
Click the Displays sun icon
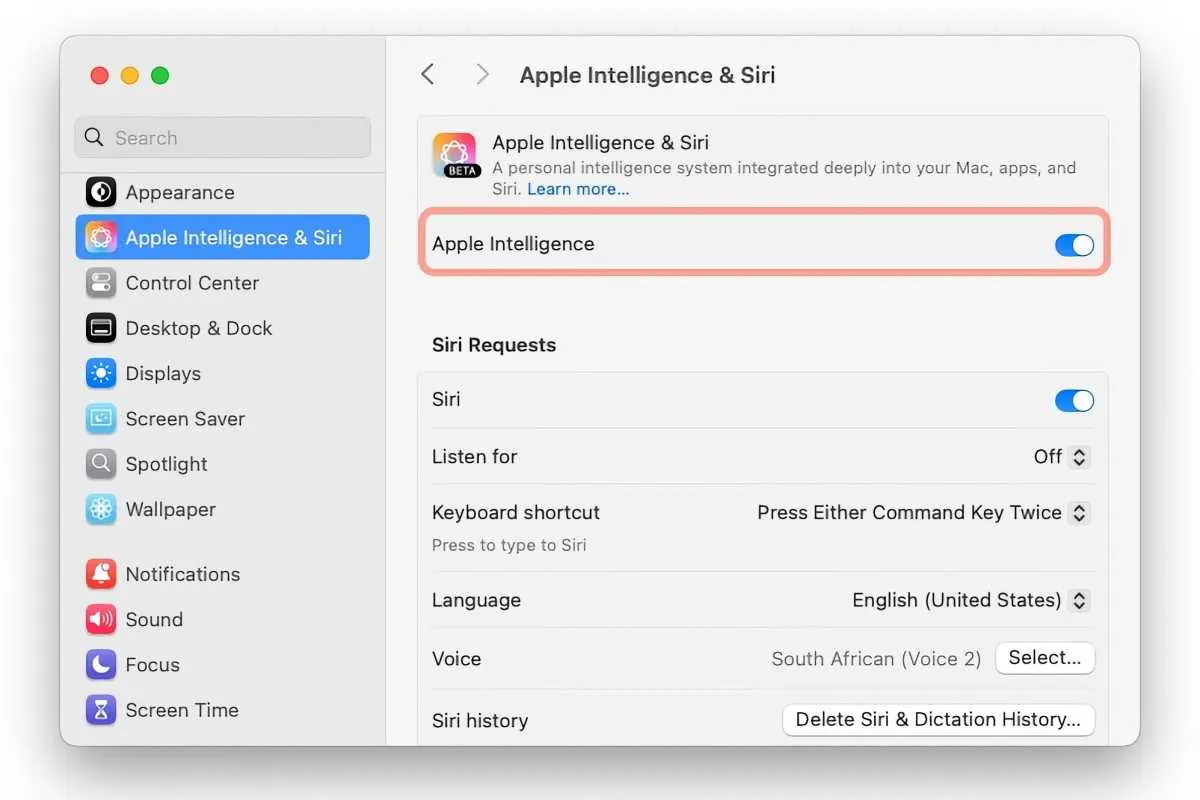click(101, 373)
